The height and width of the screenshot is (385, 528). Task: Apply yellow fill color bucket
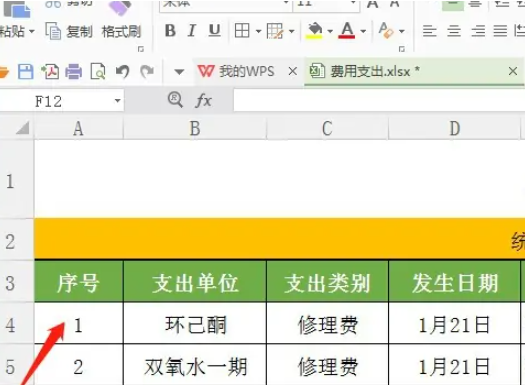[x=314, y=30]
